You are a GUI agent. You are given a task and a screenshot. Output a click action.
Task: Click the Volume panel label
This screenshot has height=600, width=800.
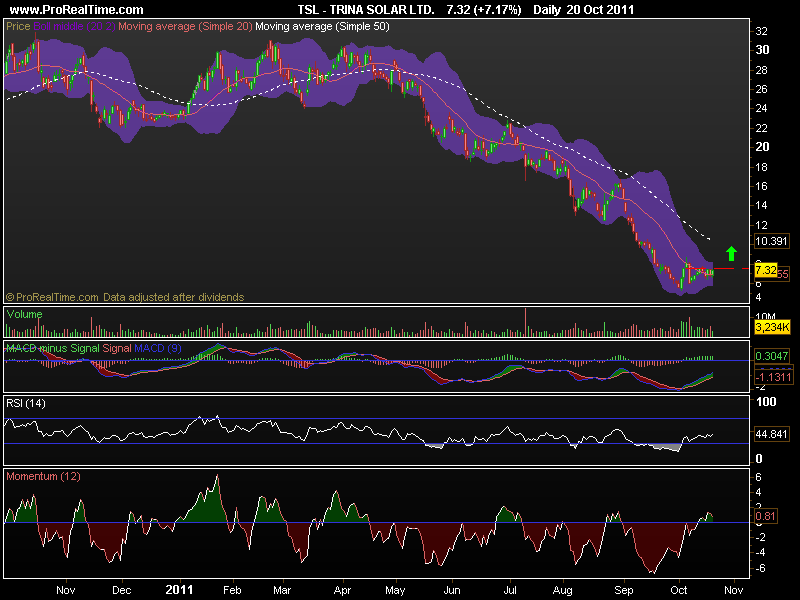coord(24,314)
